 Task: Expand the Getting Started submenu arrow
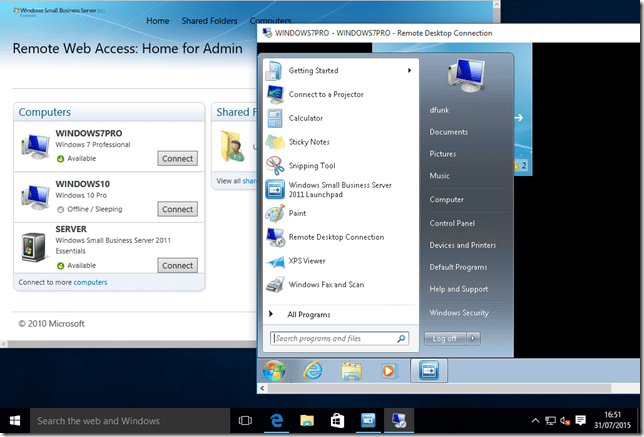pos(409,71)
